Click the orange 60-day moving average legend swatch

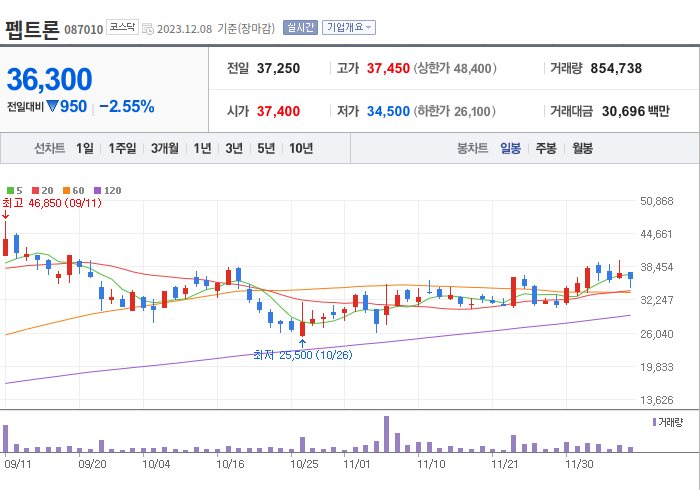[x=67, y=191]
